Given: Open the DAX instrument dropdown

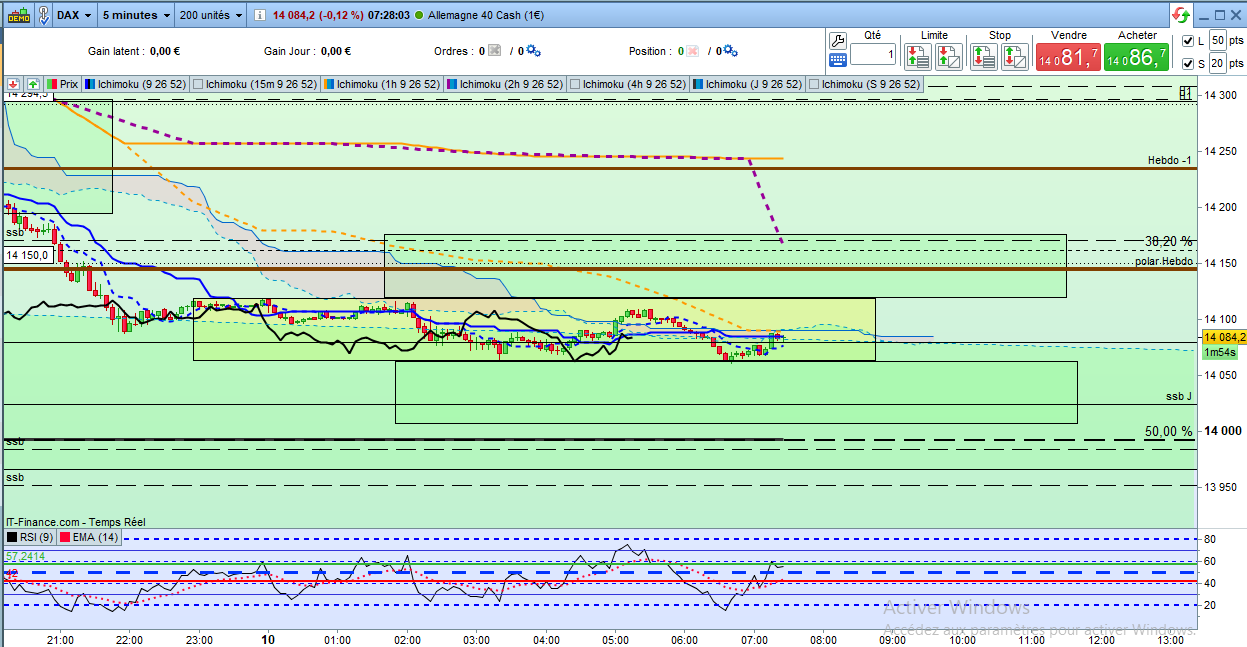Looking at the screenshot, I should pyautogui.click(x=75, y=15).
